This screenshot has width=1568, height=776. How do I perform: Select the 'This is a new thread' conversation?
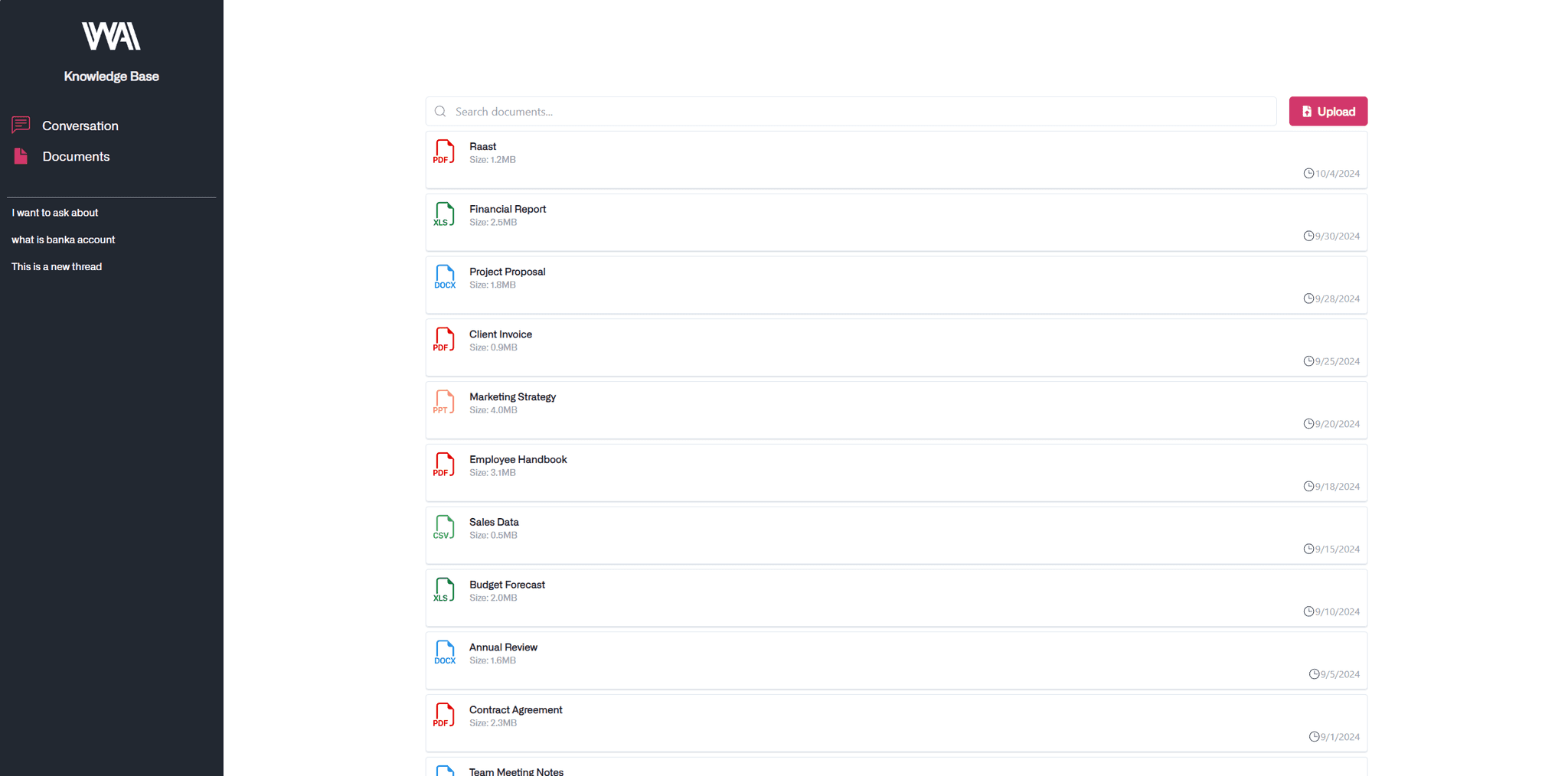pos(57,266)
